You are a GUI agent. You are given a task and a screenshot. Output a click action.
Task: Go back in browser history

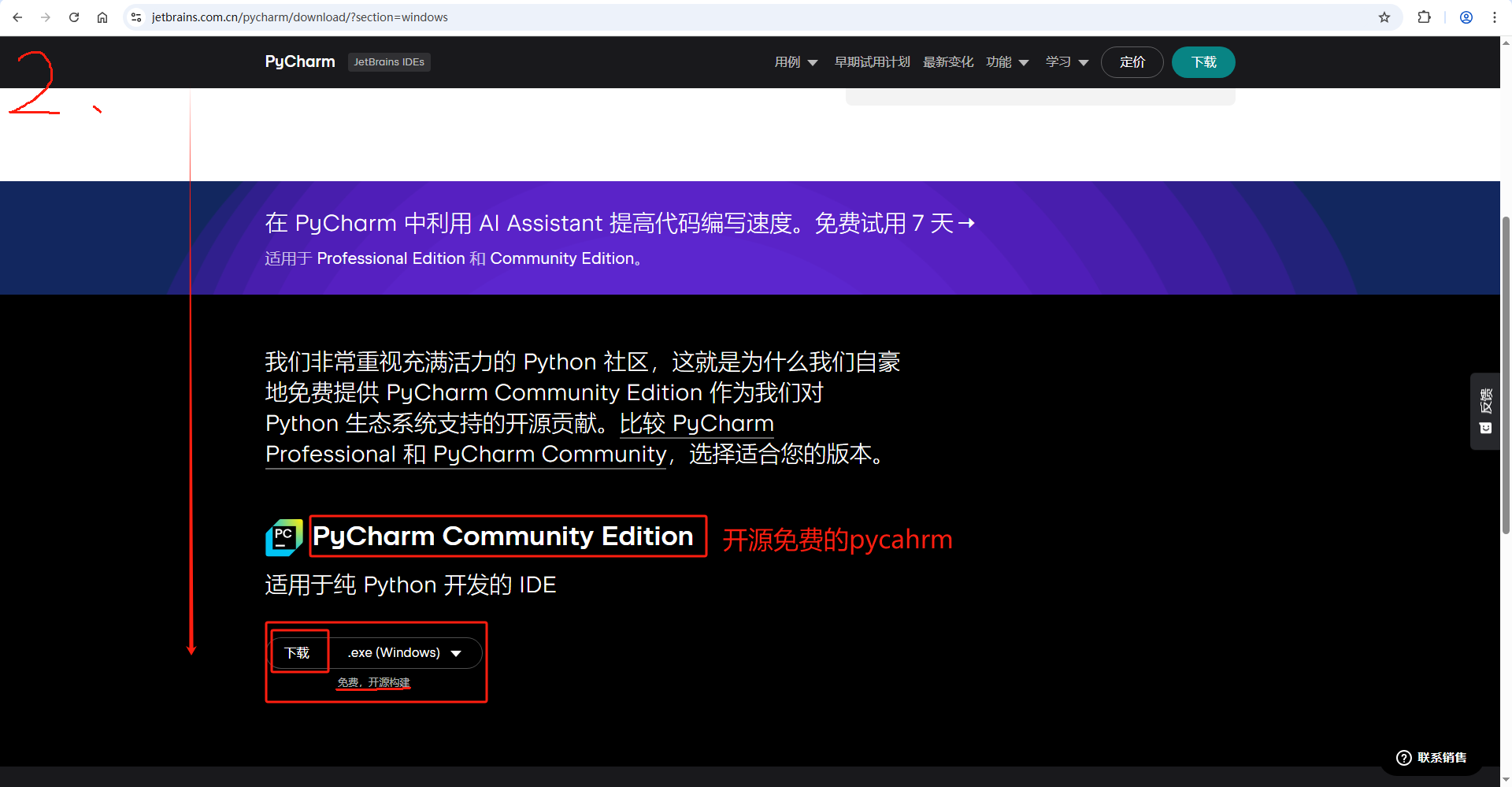pos(17,17)
